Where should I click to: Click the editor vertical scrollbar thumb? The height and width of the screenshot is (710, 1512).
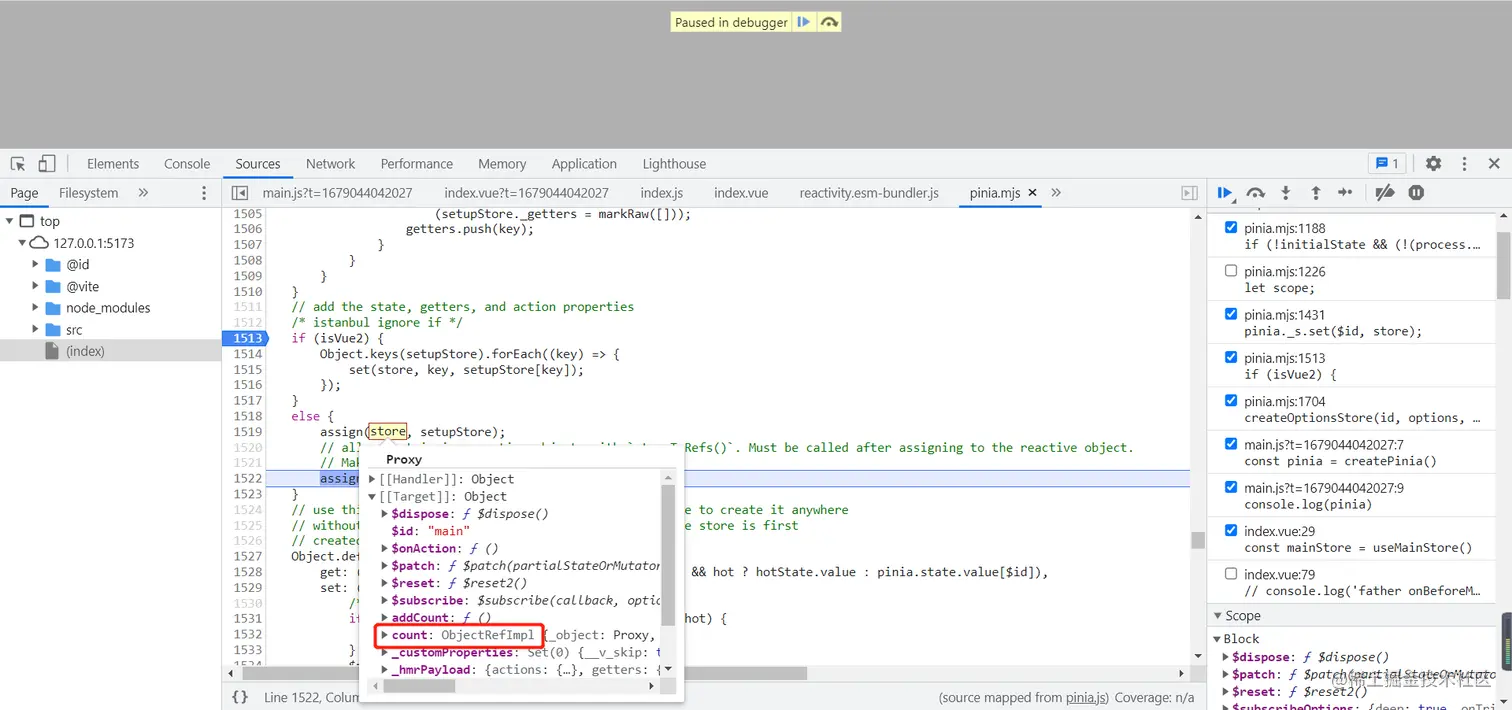1197,540
